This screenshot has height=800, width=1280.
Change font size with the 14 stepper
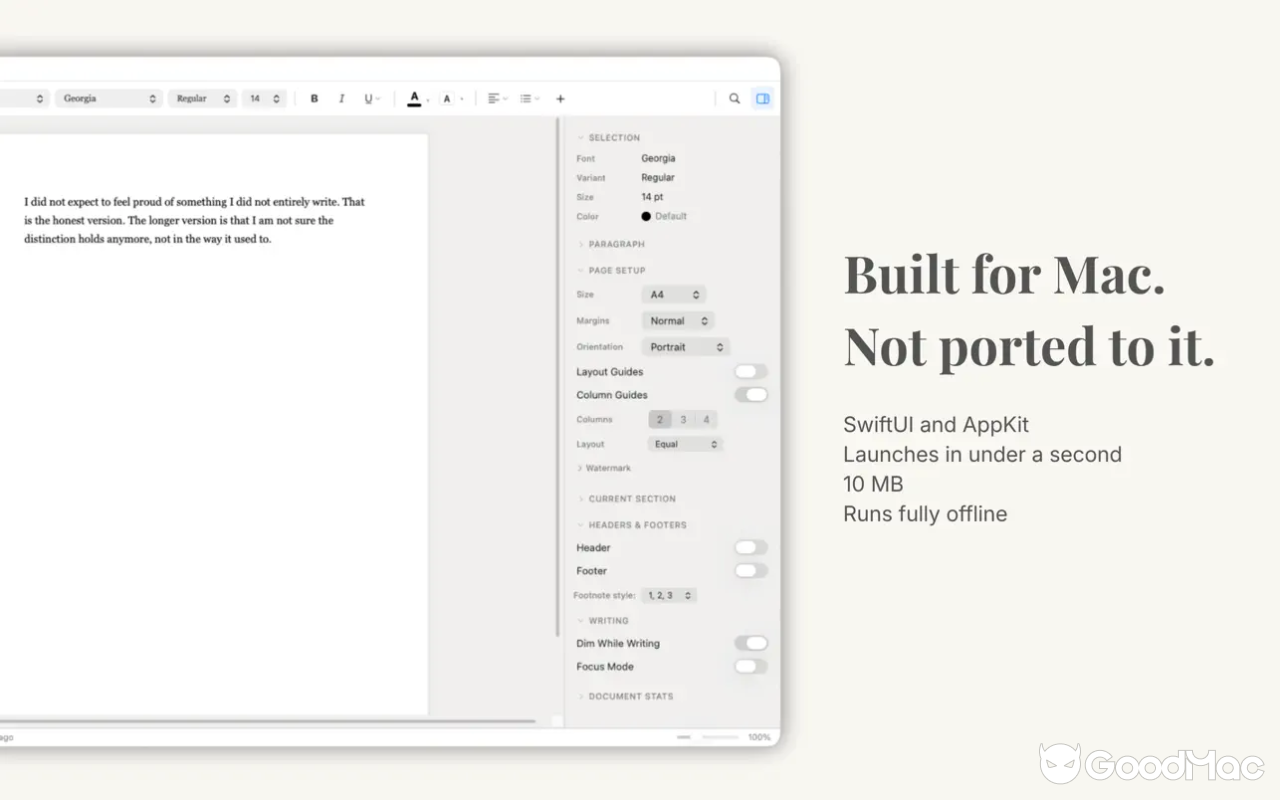(x=264, y=99)
